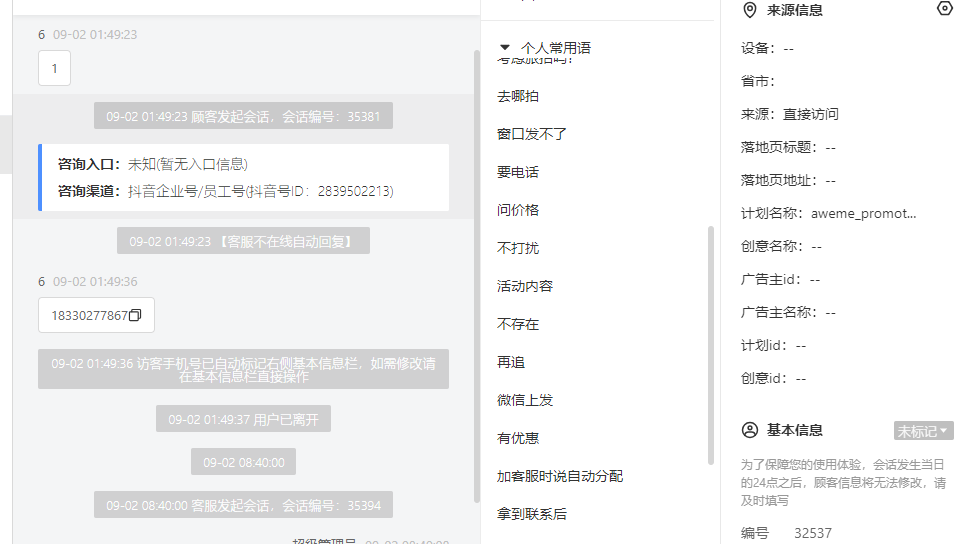
Task: Select the quick phrase 不存在
Action: [x=518, y=325]
